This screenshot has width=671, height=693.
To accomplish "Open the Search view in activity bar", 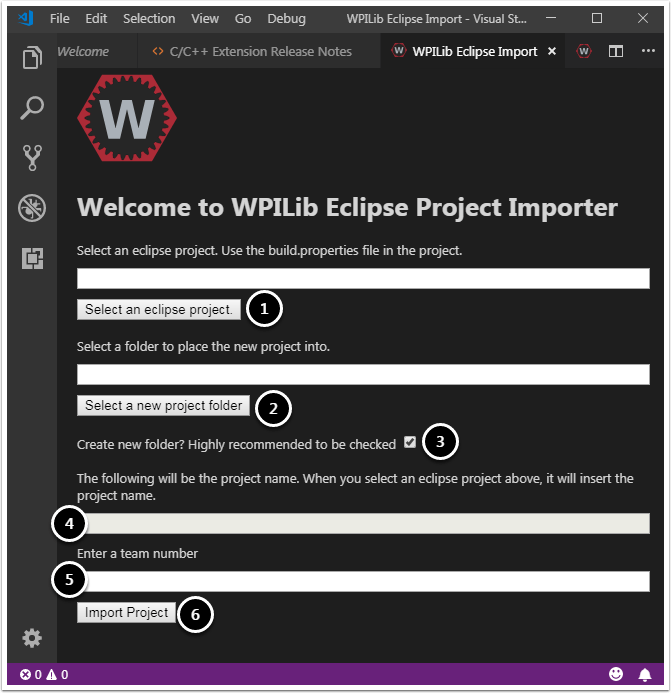I will [32, 108].
